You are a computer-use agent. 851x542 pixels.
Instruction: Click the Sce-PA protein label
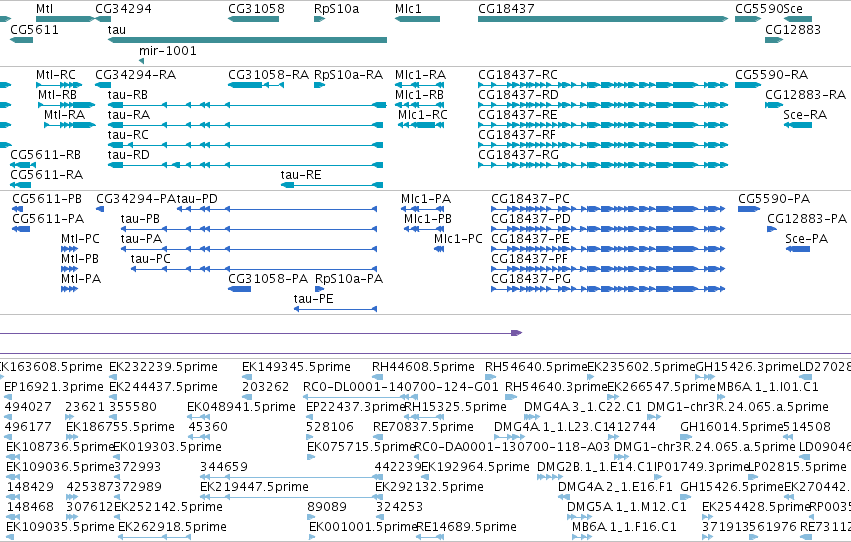point(806,239)
